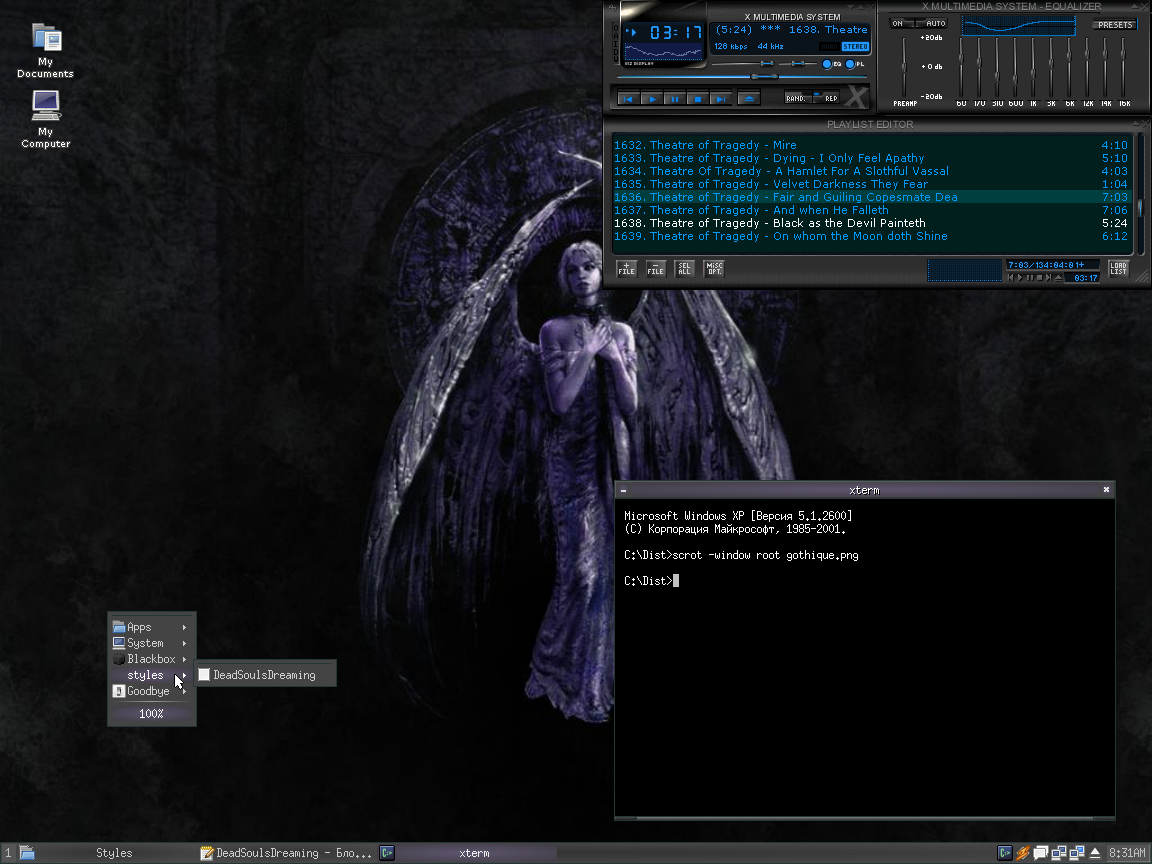Viewport: 1152px width, 864px height.
Task: Expand the System submenu arrow
Action: (x=184, y=644)
